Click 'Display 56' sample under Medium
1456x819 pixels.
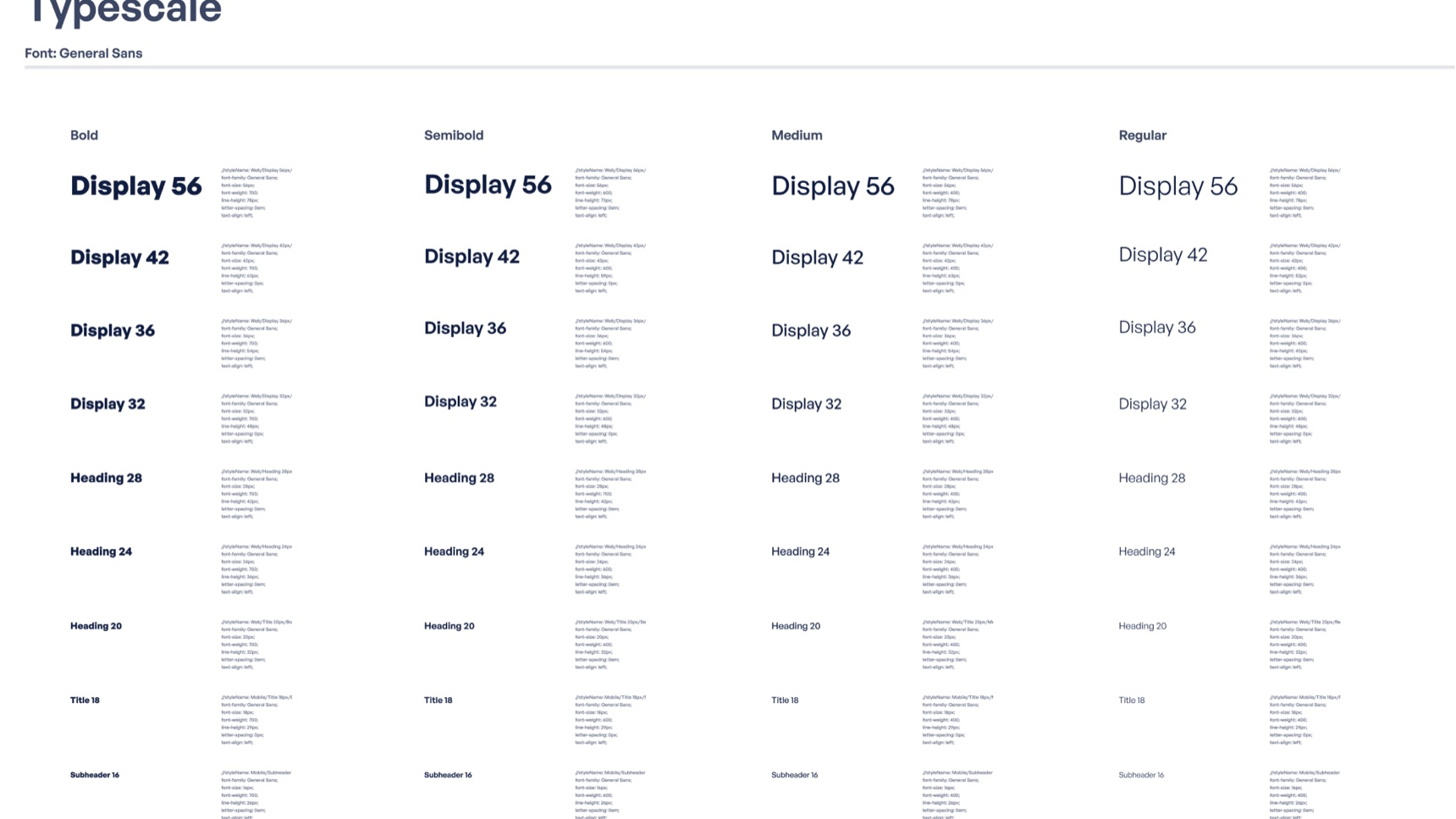pos(832,186)
